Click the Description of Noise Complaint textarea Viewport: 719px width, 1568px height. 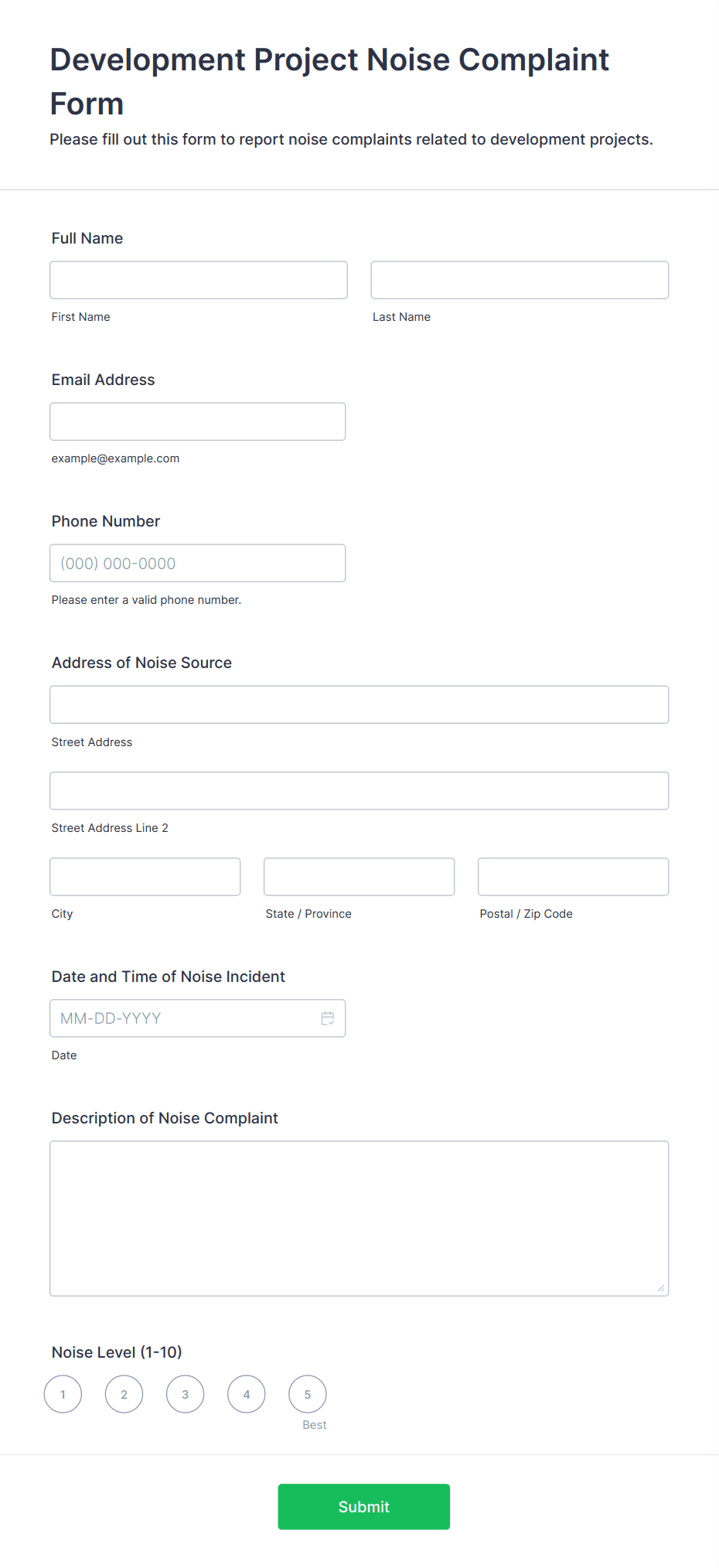359,1219
